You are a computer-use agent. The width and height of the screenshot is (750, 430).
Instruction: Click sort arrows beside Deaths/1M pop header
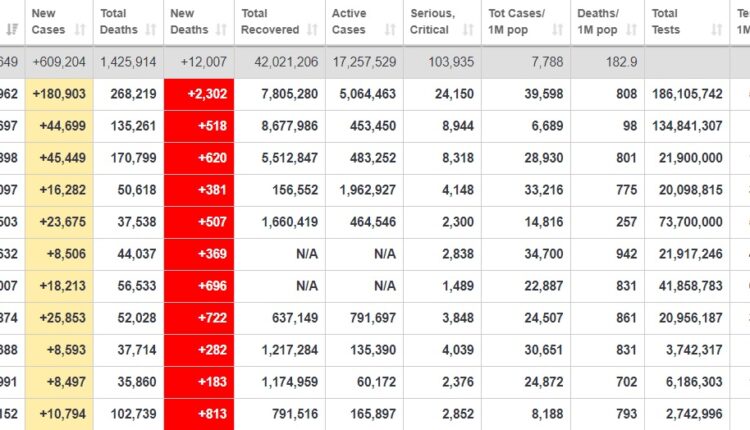pyautogui.click(x=632, y=30)
